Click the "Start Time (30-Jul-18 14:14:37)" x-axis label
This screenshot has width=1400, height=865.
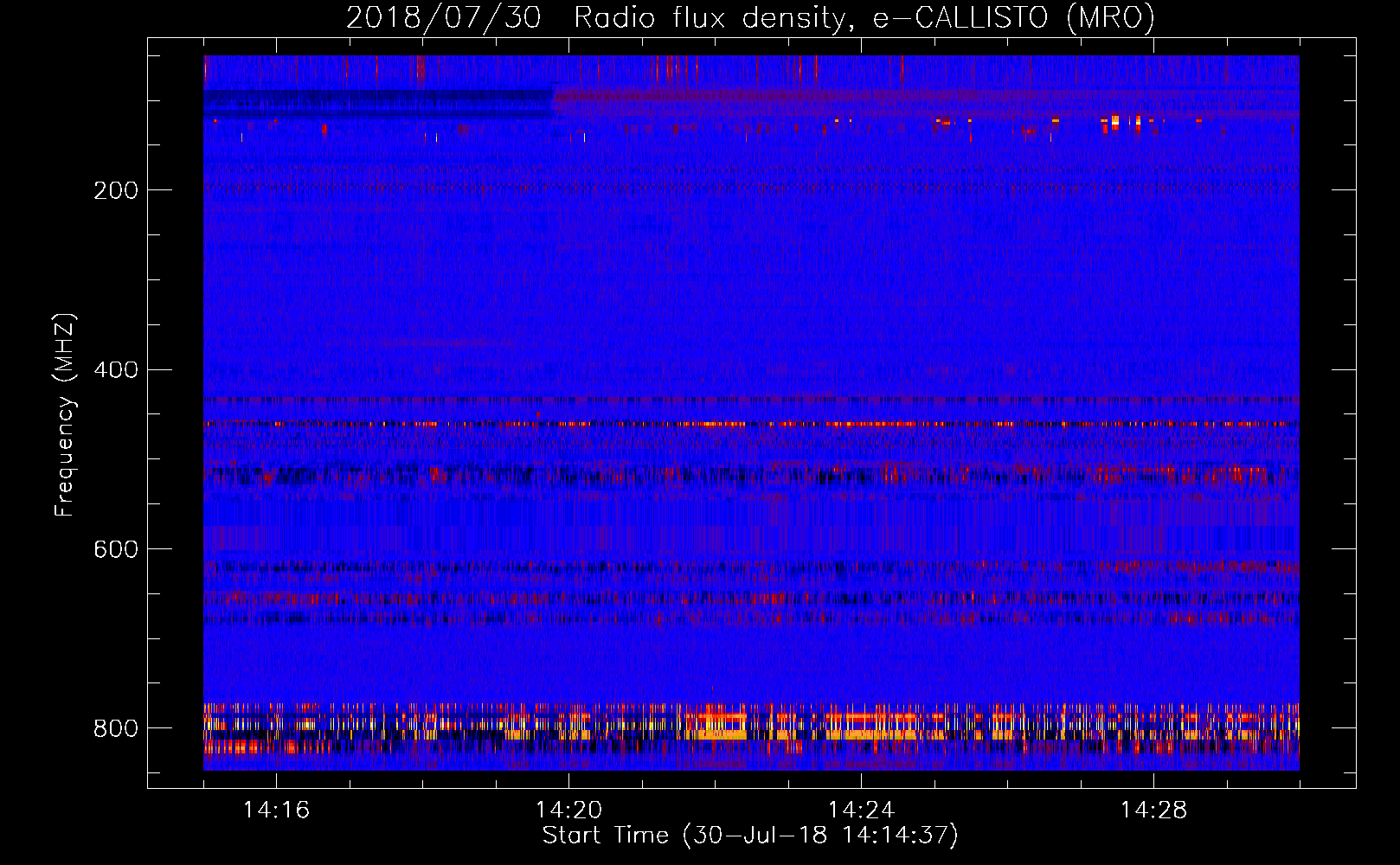[x=750, y=836]
